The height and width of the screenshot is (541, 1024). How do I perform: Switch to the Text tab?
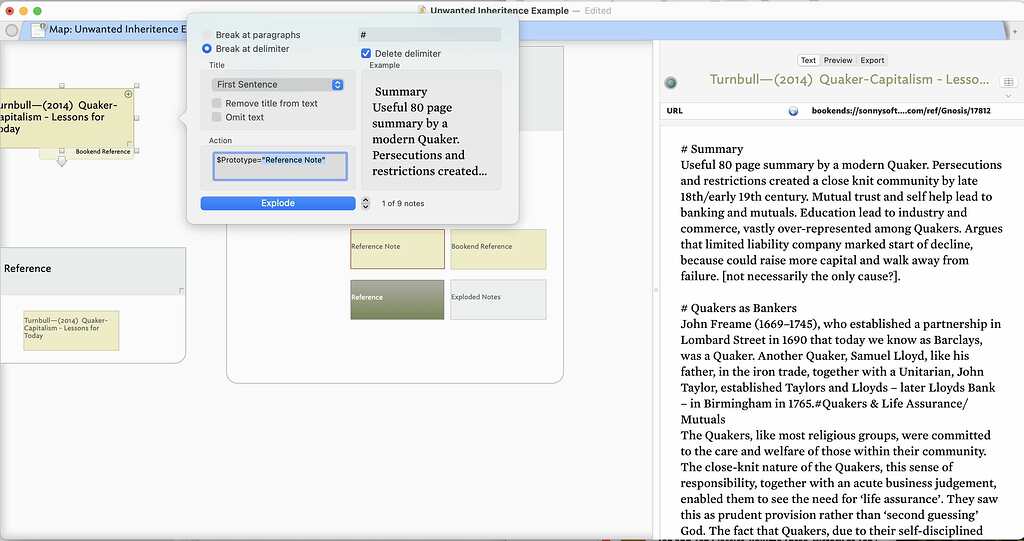tap(808, 60)
